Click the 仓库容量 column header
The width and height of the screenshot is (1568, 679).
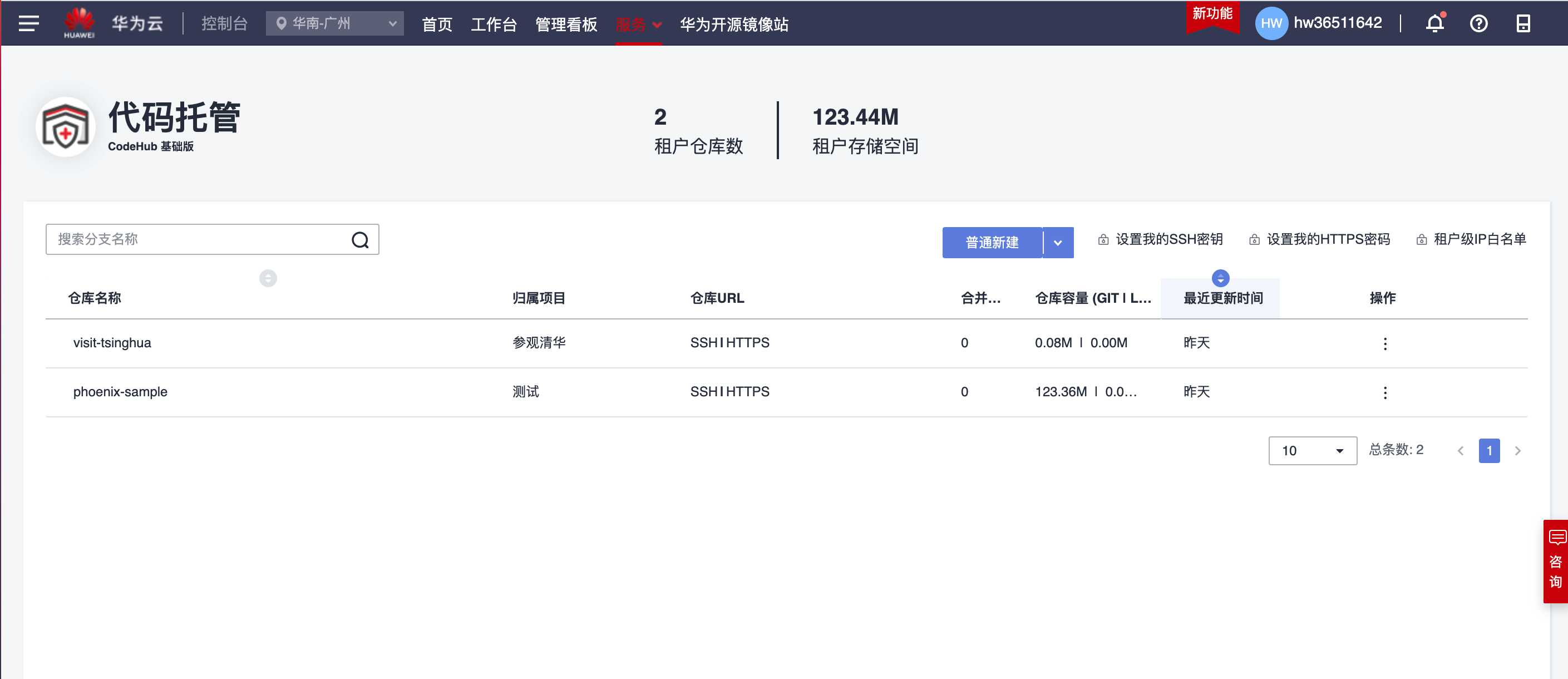1093,298
